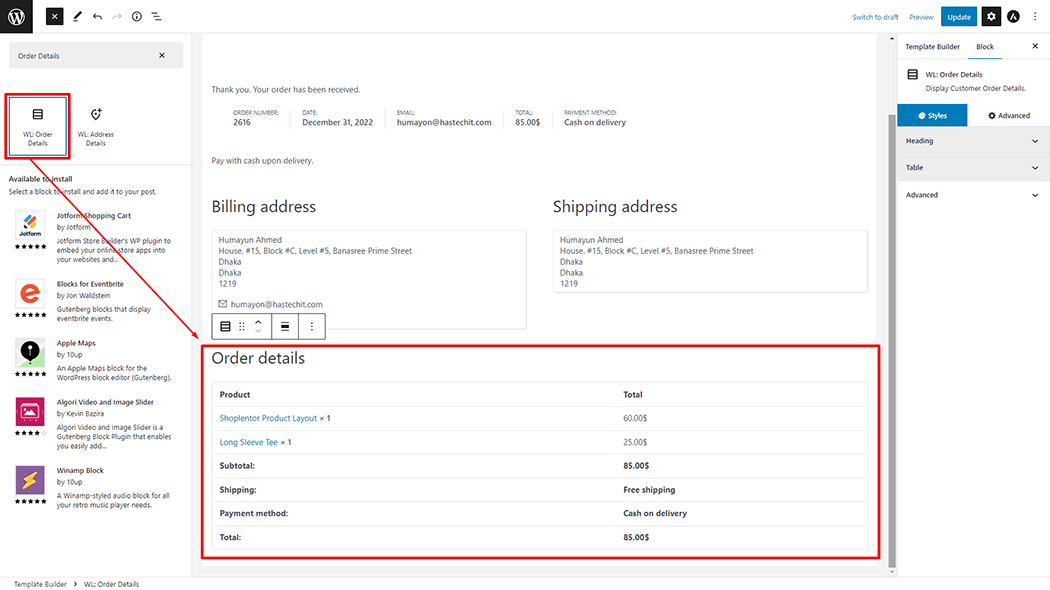Open the List View icon
The height and width of the screenshot is (590, 1050).
157,17
